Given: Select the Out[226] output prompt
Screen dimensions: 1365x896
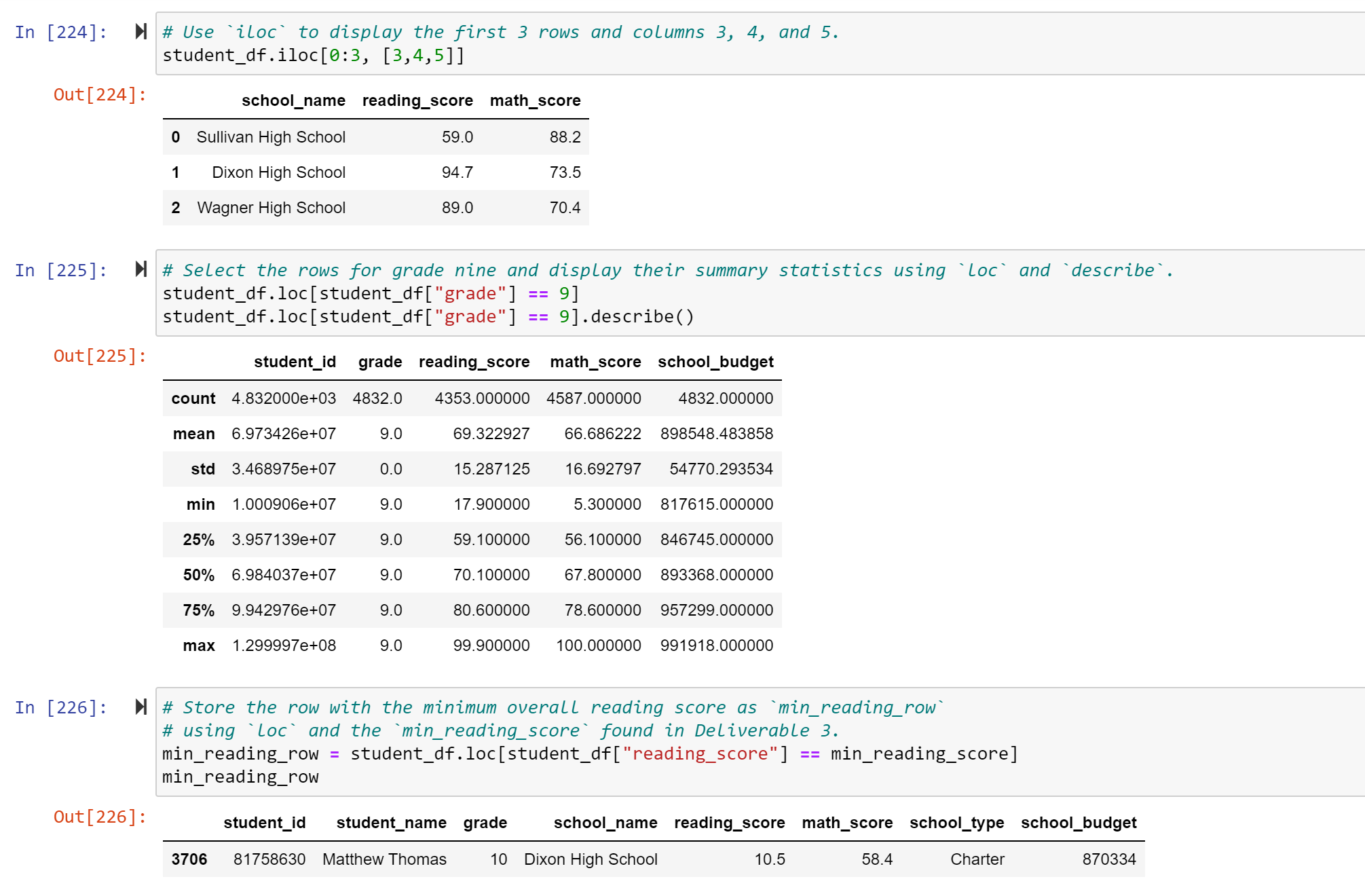Looking at the screenshot, I should (x=100, y=817).
